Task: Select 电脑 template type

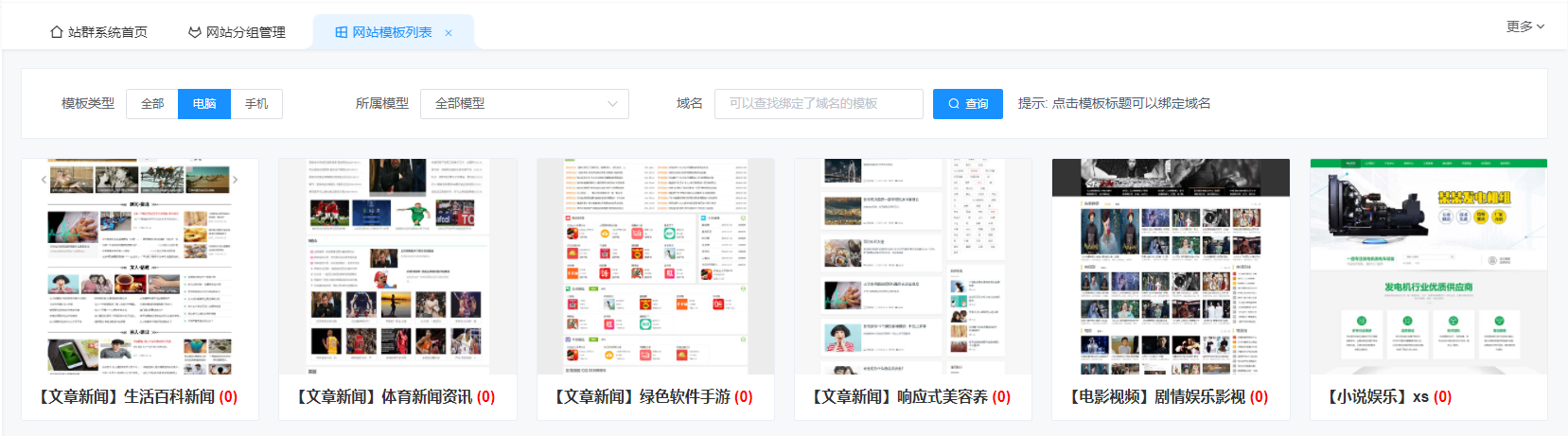Action: tap(204, 104)
